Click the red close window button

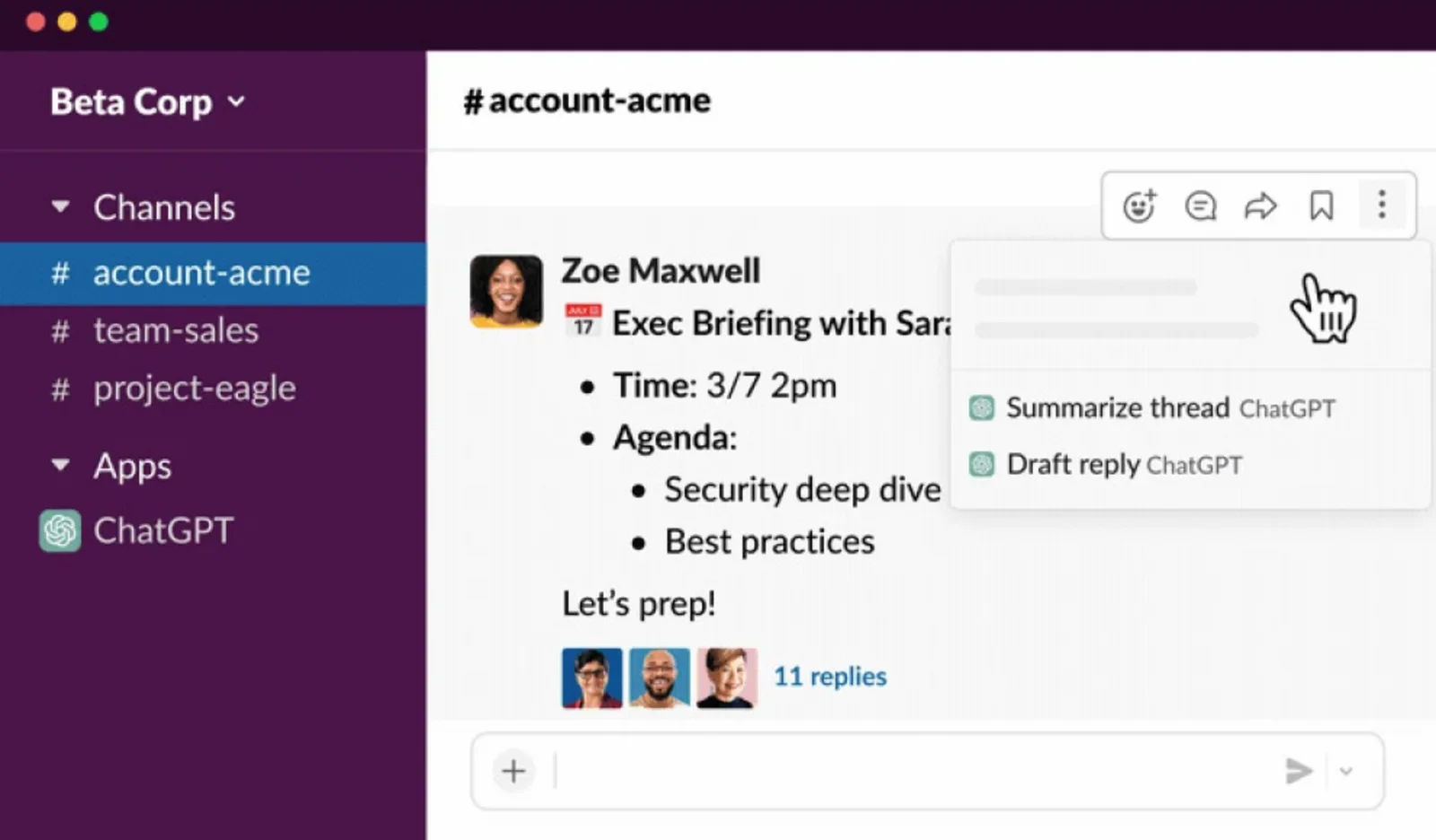36,22
